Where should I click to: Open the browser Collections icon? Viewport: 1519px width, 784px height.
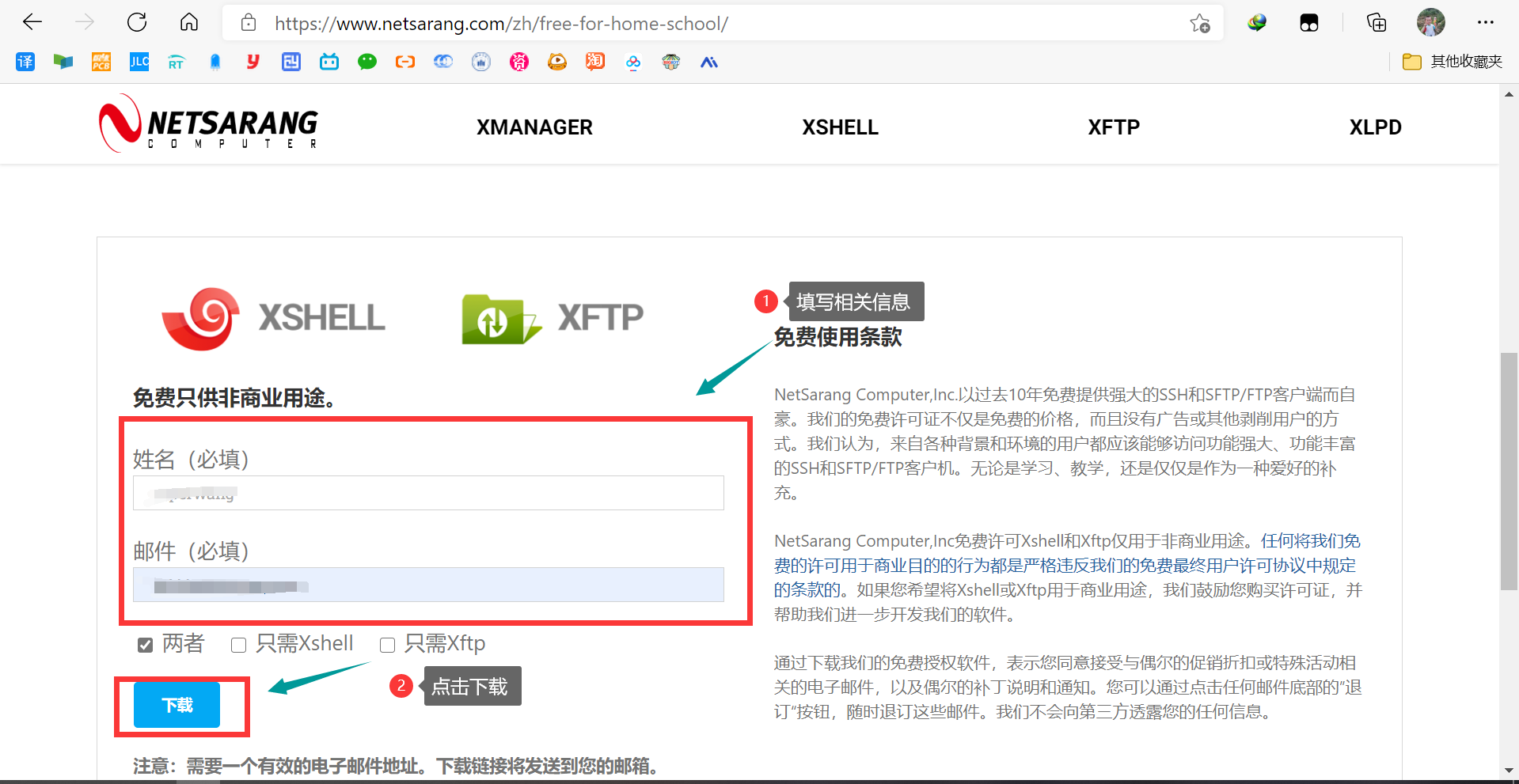tap(1377, 23)
